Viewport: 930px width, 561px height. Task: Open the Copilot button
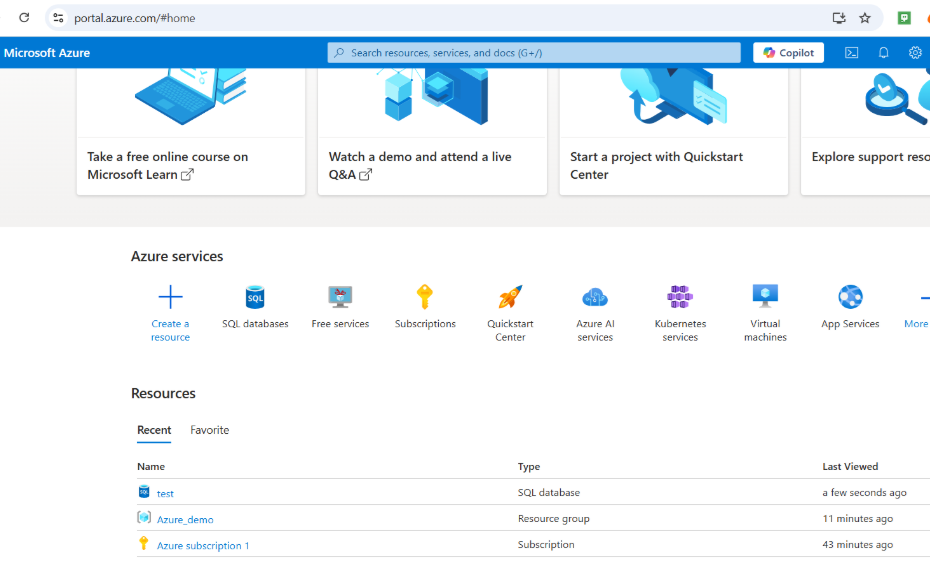pos(788,53)
